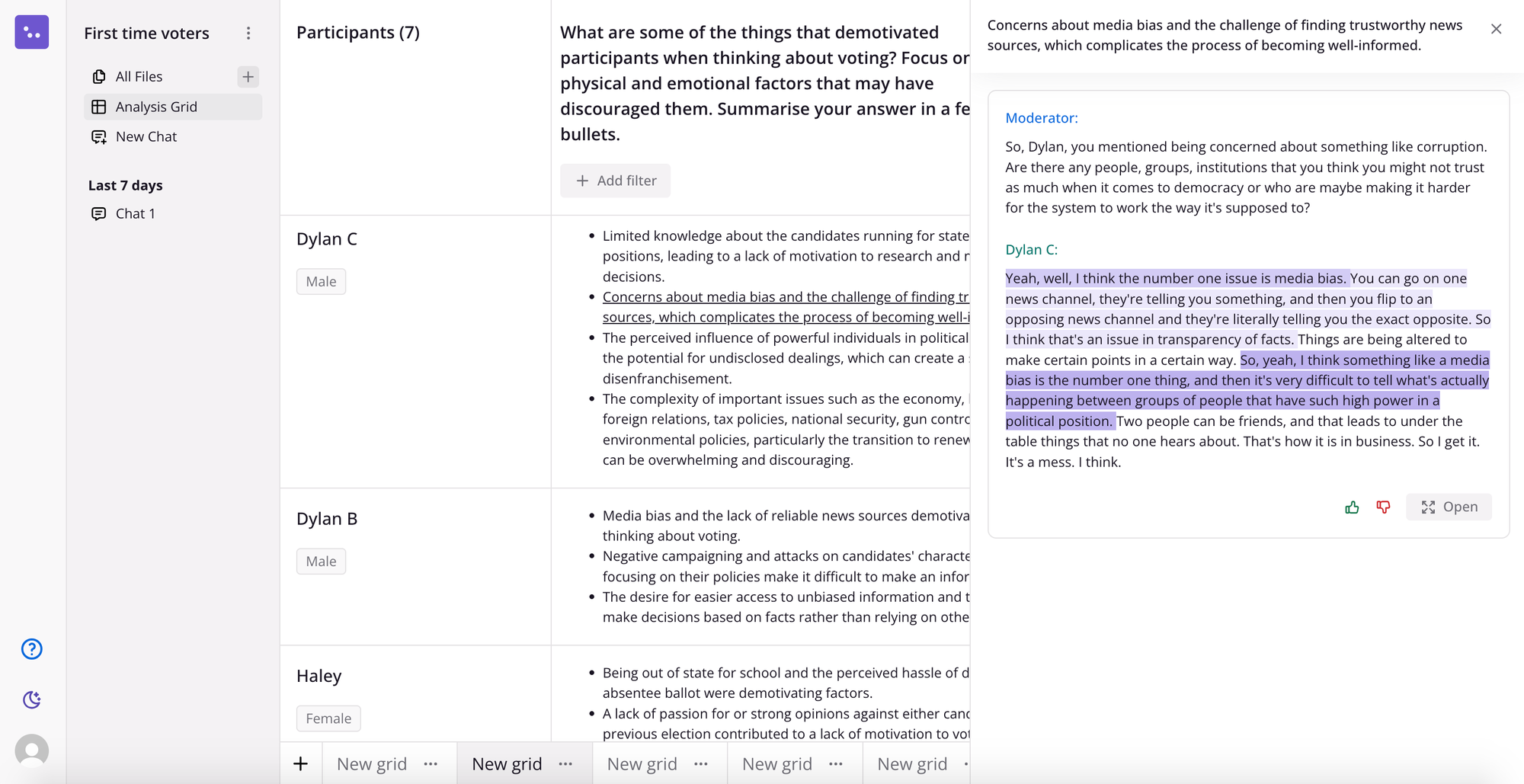Click the Moderator speaker label
This screenshot has height=784, width=1524.
point(1042,117)
